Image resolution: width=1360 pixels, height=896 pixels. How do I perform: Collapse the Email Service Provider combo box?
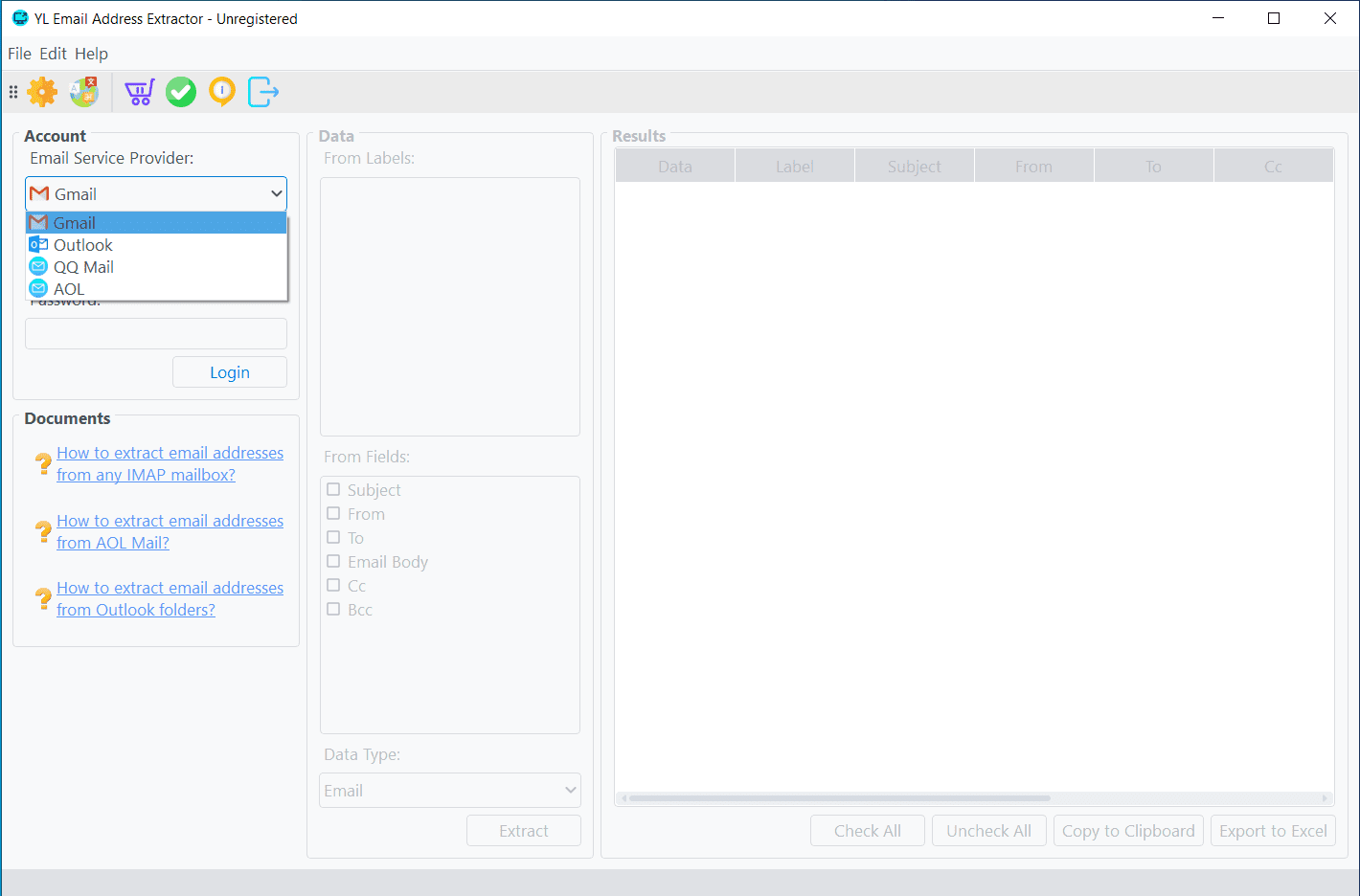(156, 194)
